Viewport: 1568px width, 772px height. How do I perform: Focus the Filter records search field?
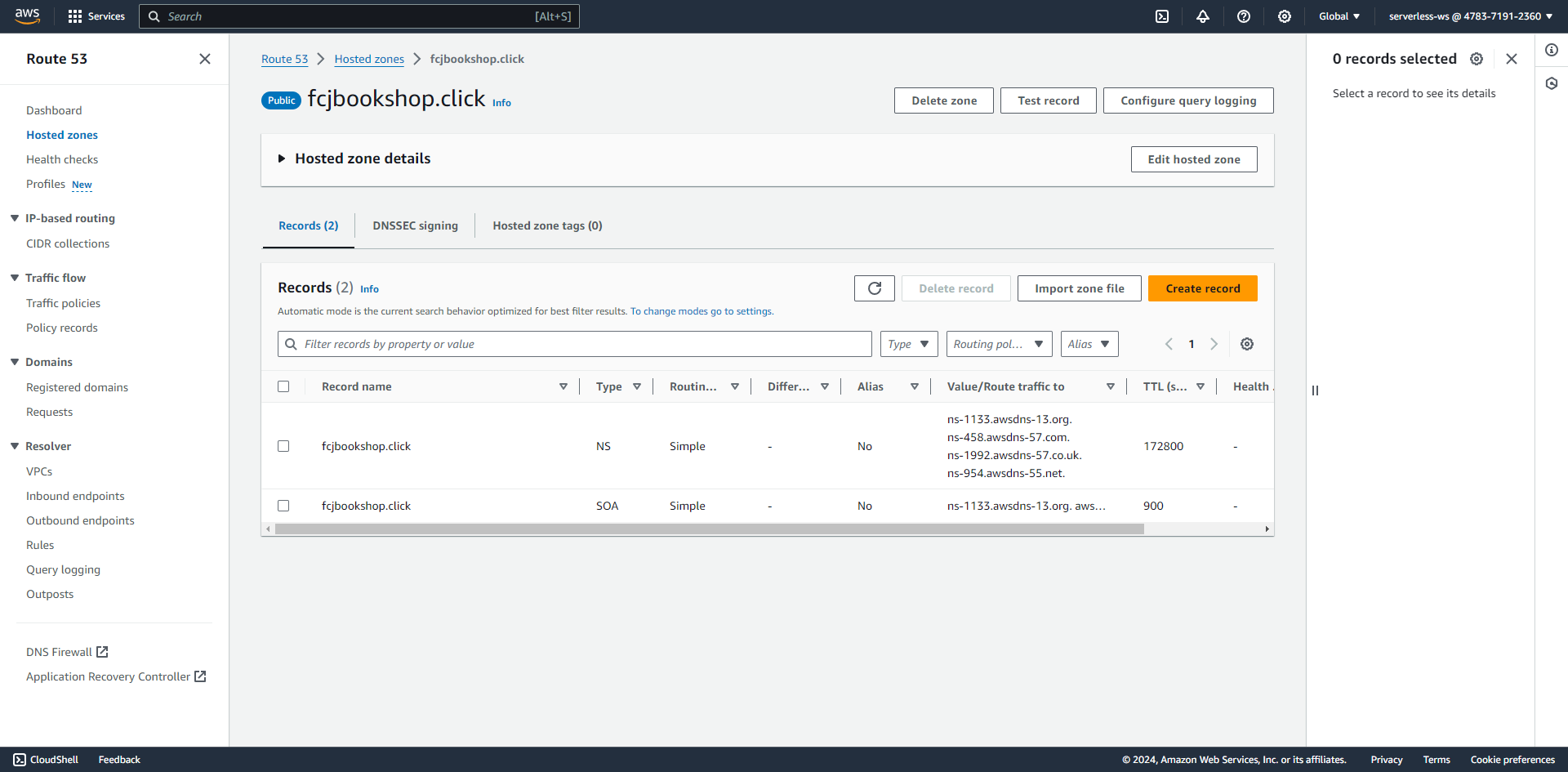coord(575,344)
